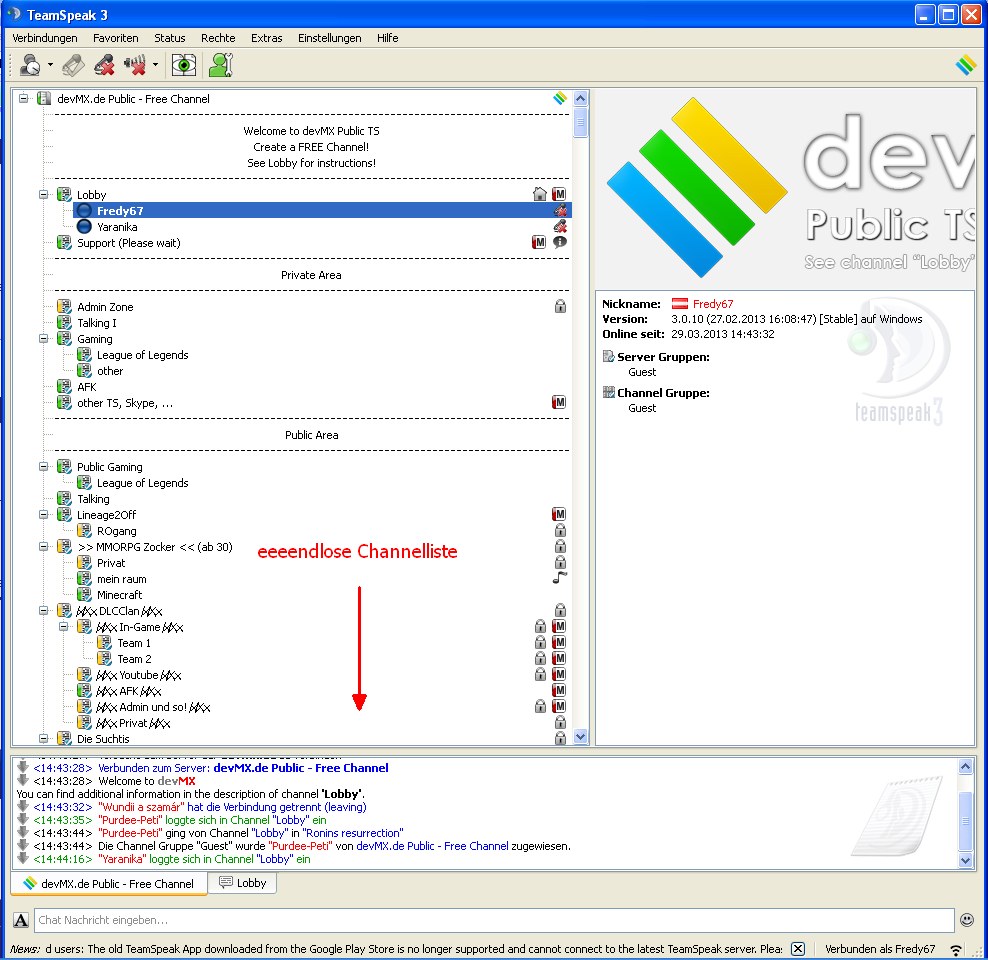Collapse the DLCClan channel
The image size is (988, 960).
(43, 611)
